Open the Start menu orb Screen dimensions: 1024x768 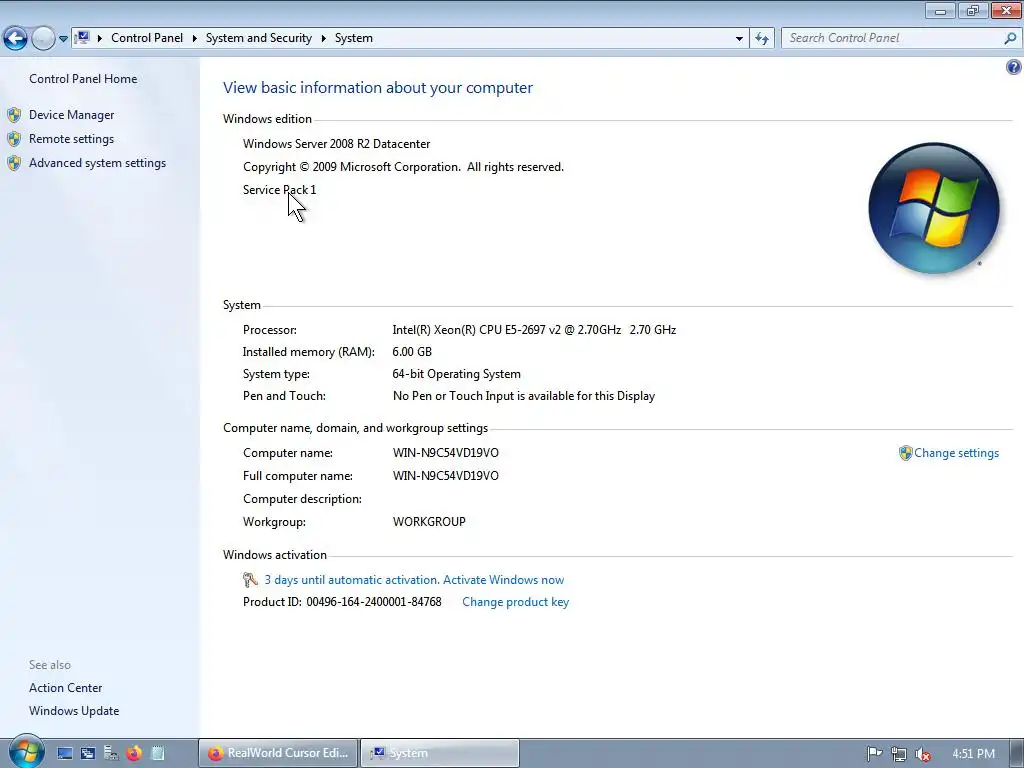pyautogui.click(x=26, y=752)
